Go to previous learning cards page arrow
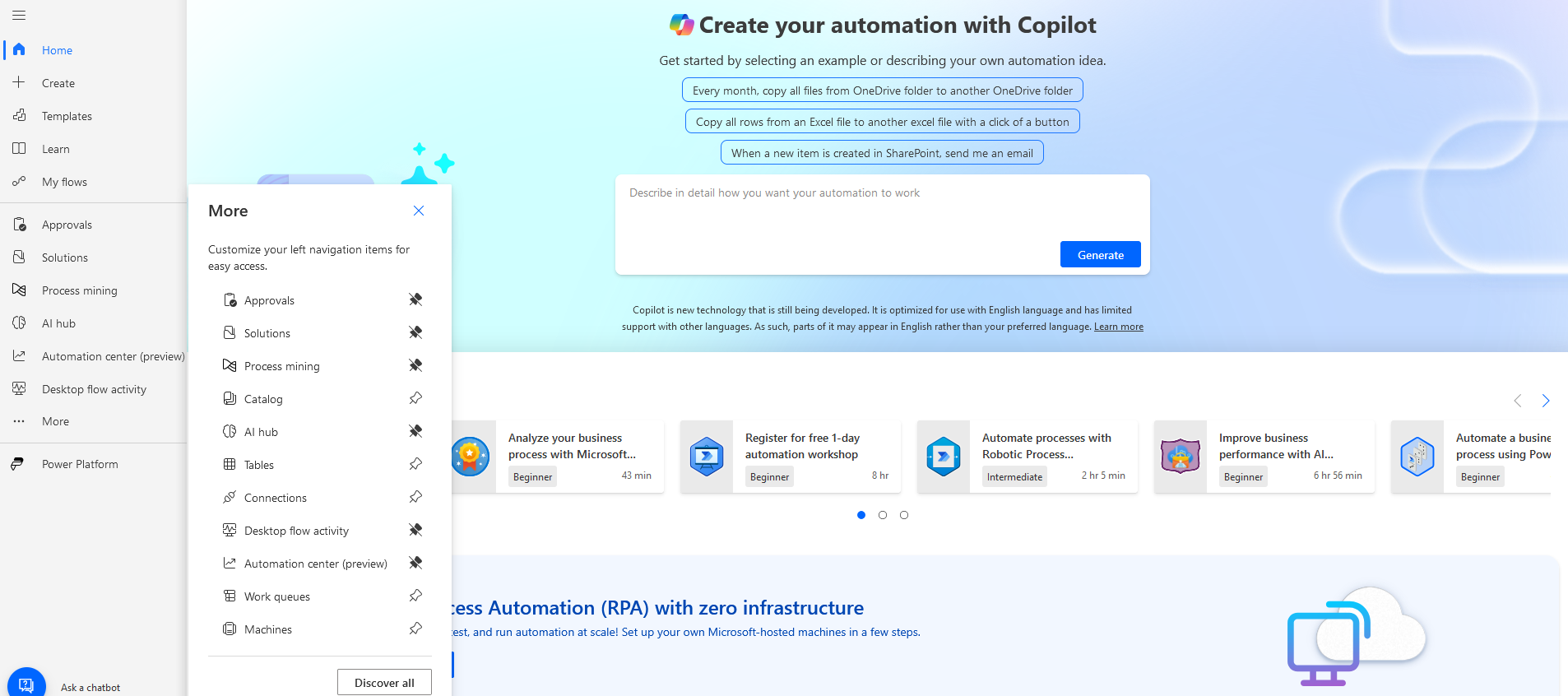The image size is (1568, 696). click(x=1518, y=401)
